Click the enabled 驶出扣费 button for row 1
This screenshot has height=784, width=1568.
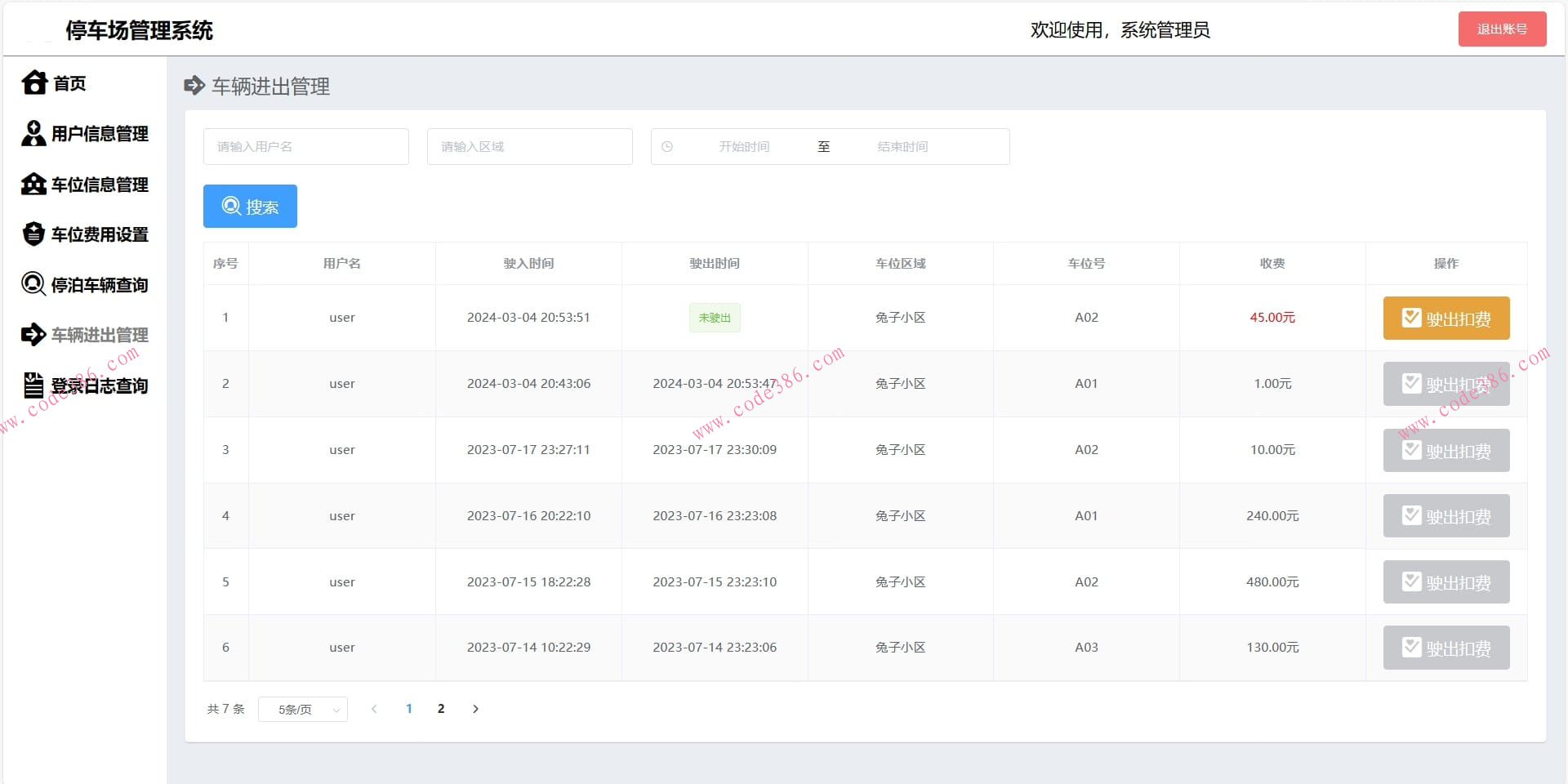click(x=1445, y=318)
